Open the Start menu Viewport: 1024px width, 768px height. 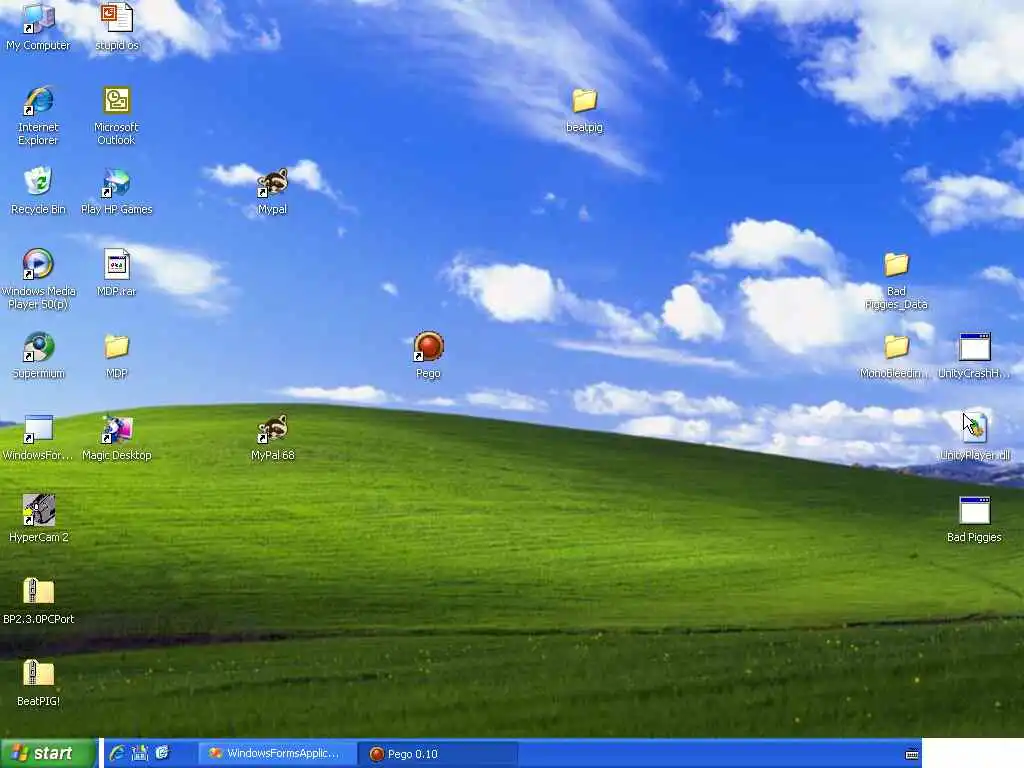tap(48, 753)
